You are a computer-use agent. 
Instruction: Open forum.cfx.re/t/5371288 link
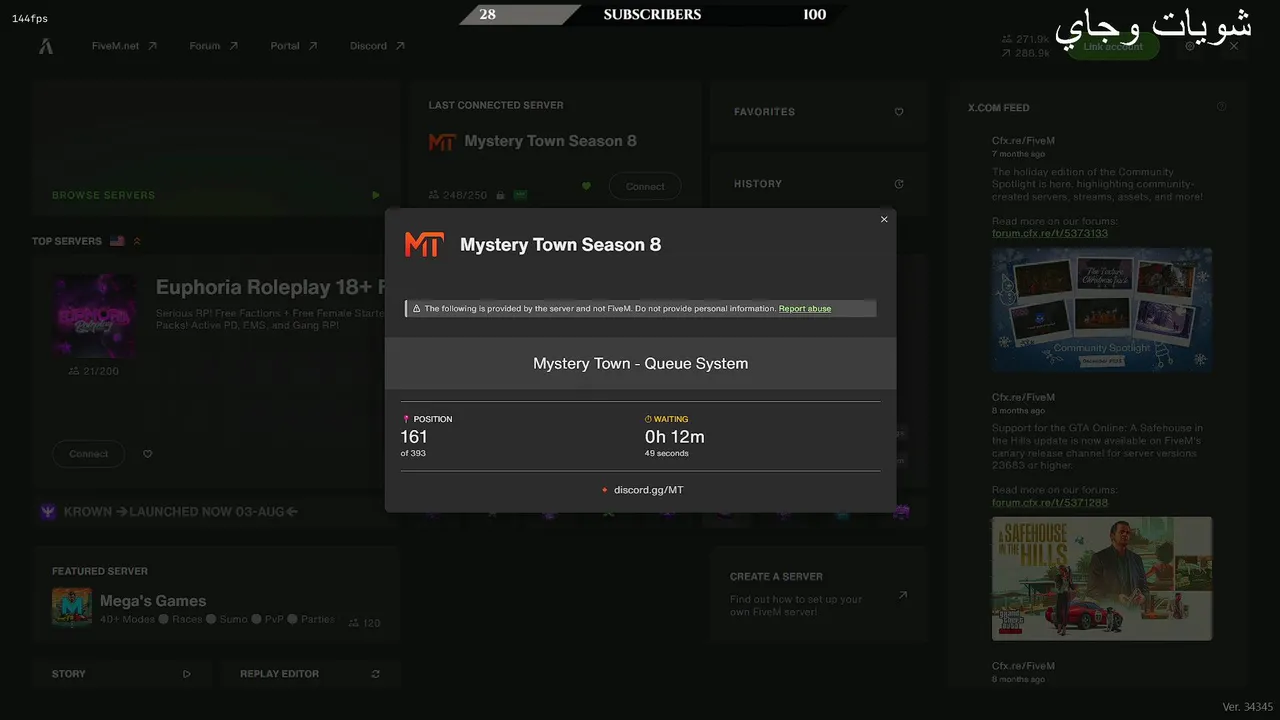(x=1050, y=503)
